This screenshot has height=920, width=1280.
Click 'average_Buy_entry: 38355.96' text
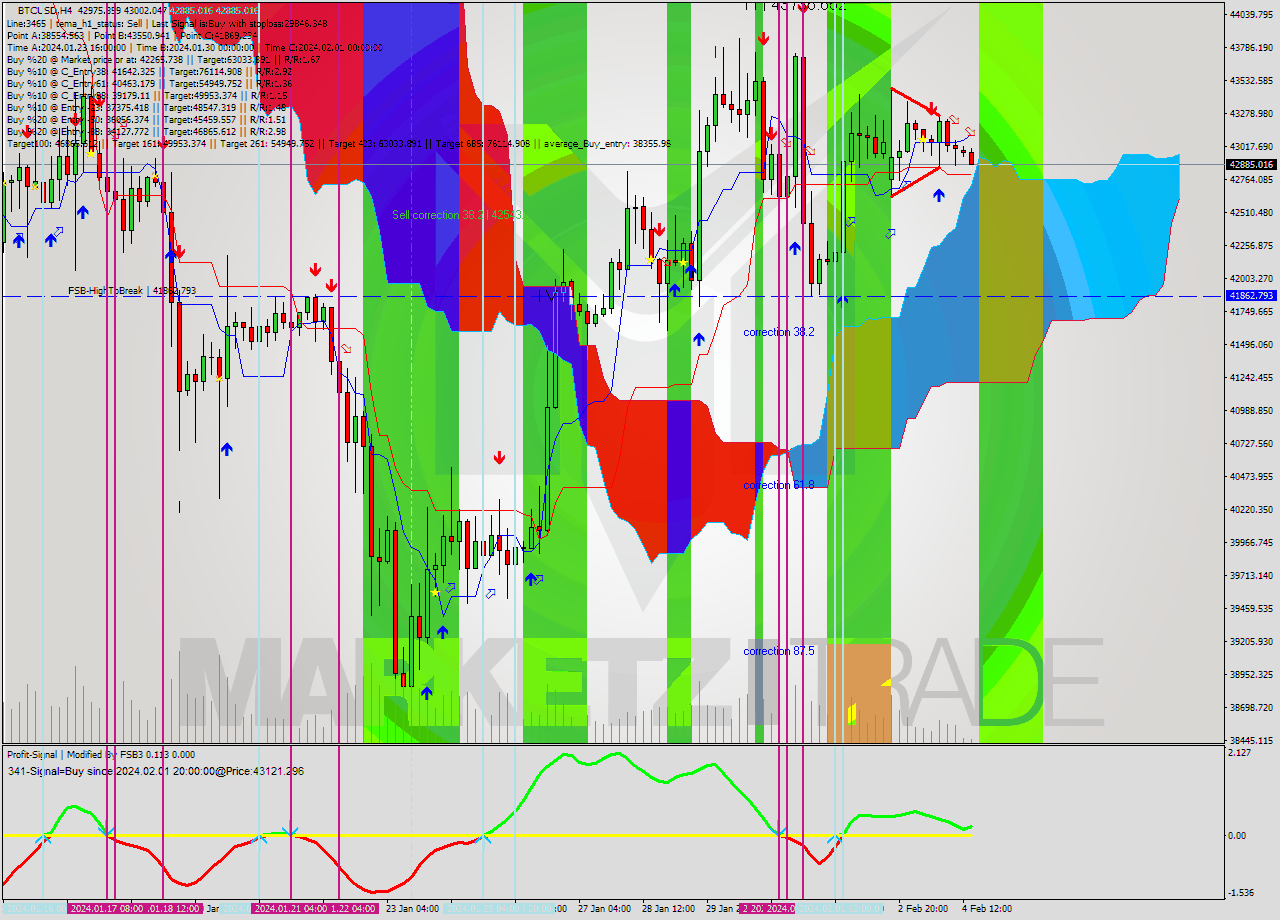click(x=607, y=143)
